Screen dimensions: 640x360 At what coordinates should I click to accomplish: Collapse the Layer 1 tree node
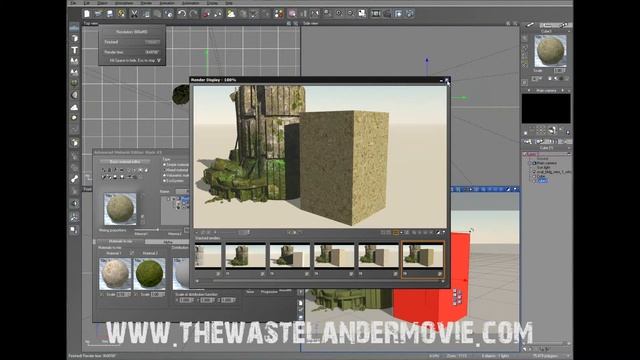click(x=525, y=154)
